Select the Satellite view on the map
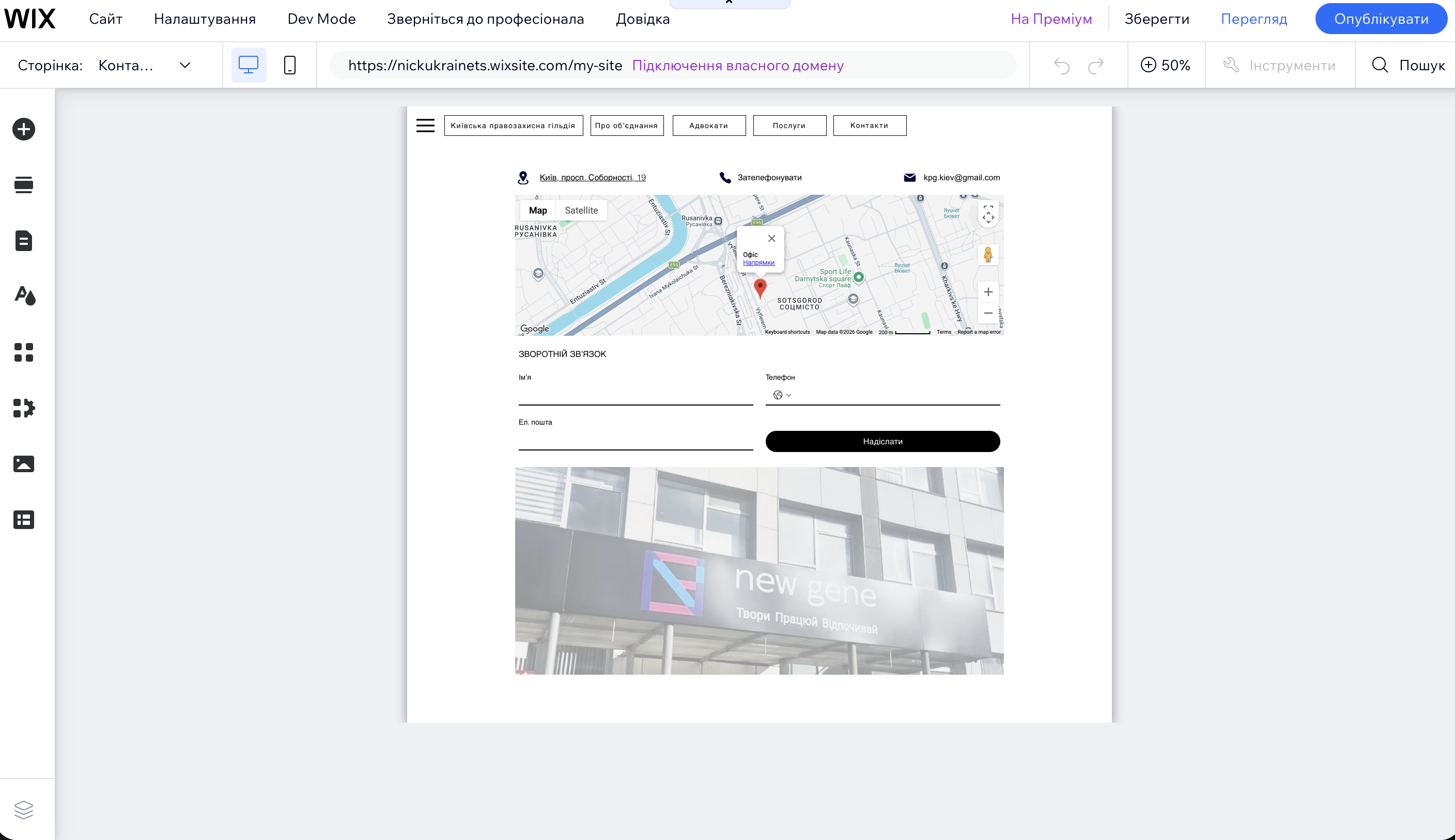The height and width of the screenshot is (840, 1455). click(x=581, y=211)
